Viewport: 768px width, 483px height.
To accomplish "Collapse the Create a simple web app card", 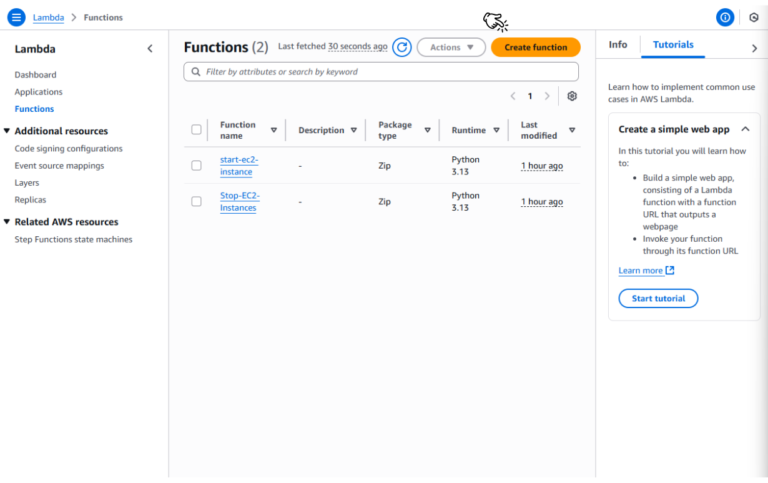I will (745, 129).
